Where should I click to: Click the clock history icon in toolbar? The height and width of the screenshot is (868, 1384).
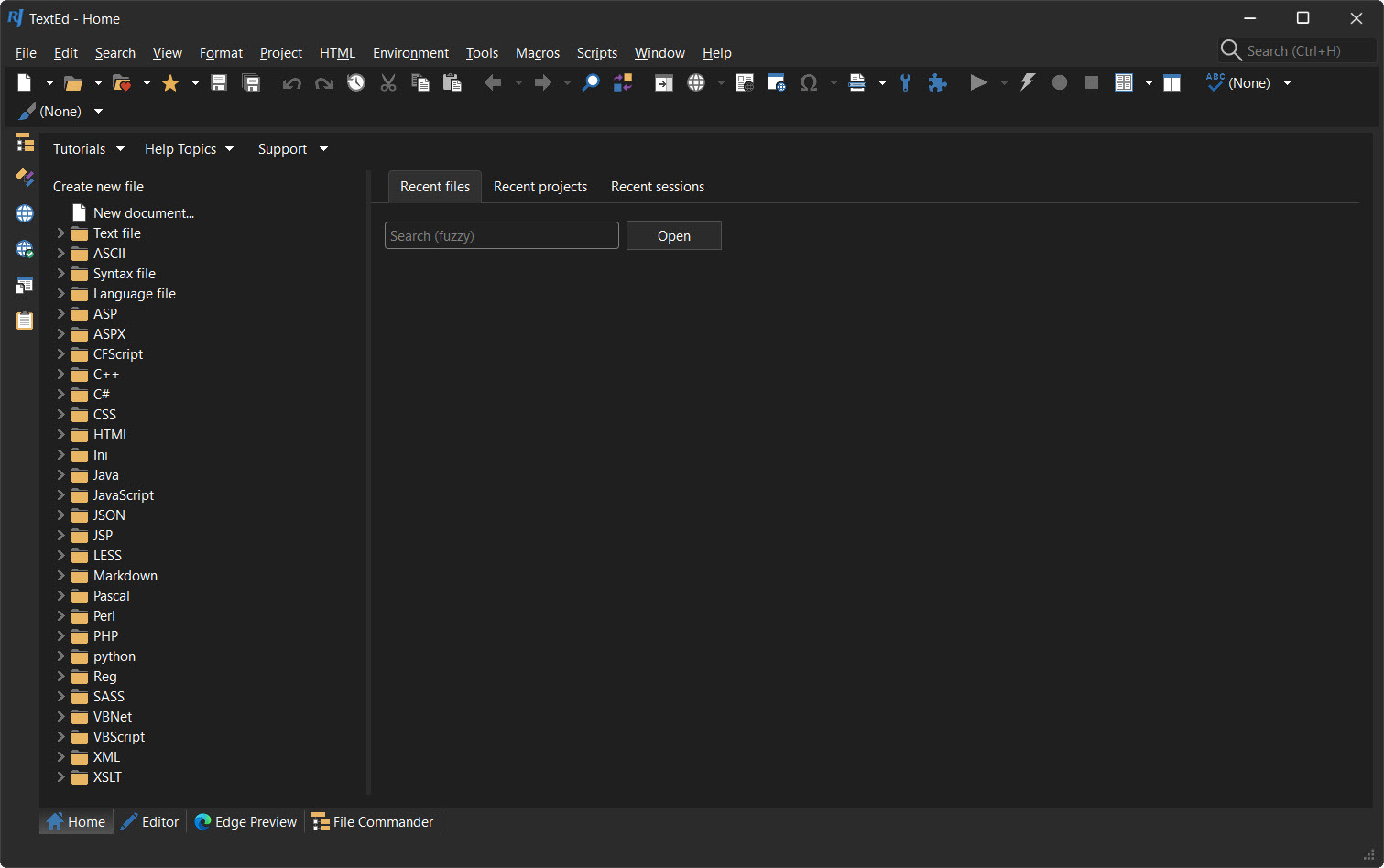[356, 83]
